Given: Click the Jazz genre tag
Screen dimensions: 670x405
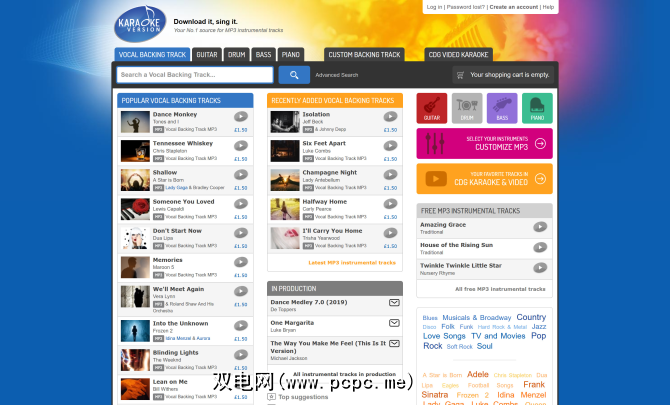Looking at the screenshot, I should pyautogui.click(x=539, y=326).
